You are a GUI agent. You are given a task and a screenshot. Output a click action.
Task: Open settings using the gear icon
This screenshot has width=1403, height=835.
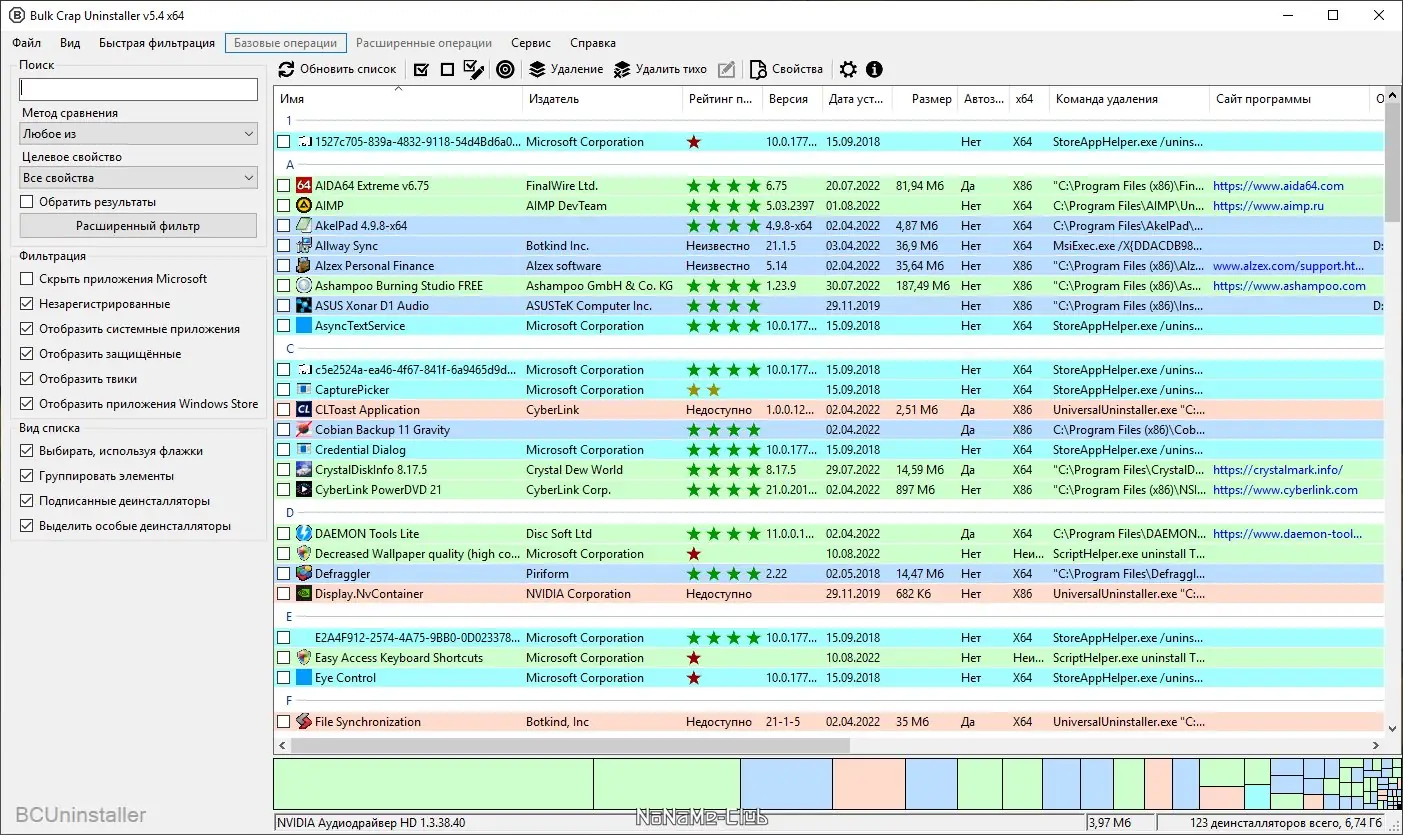tap(848, 69)
